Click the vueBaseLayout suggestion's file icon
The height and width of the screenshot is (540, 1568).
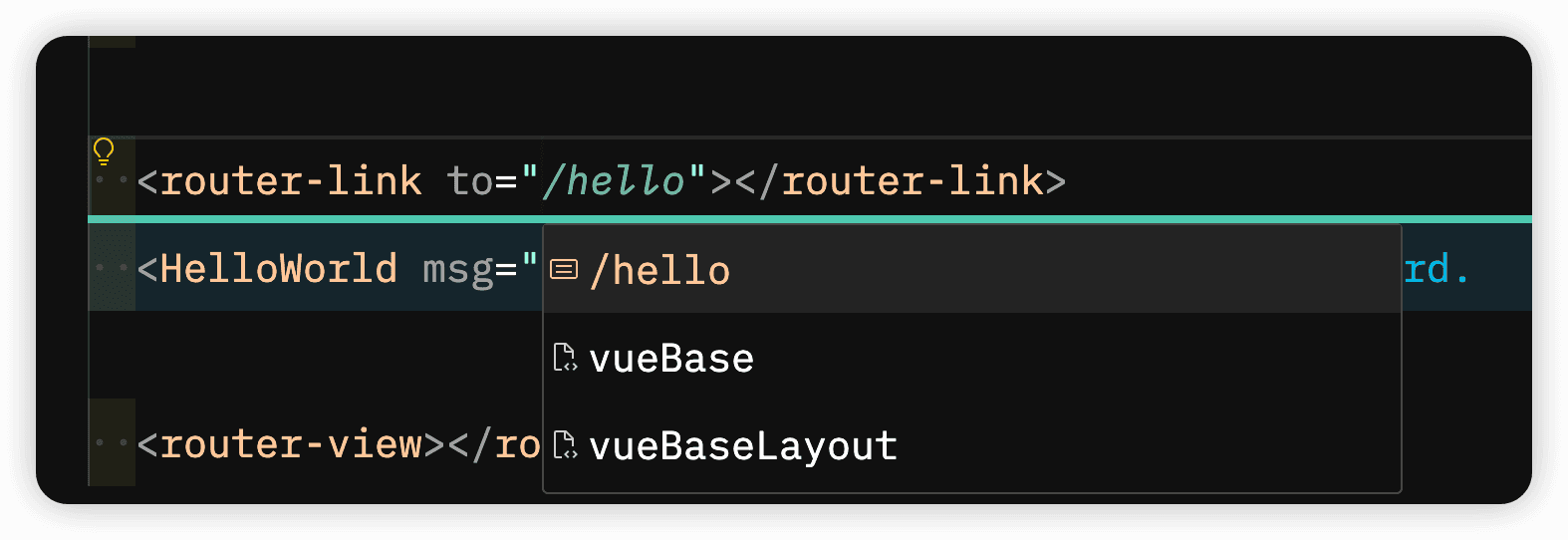tap(565, 445)
